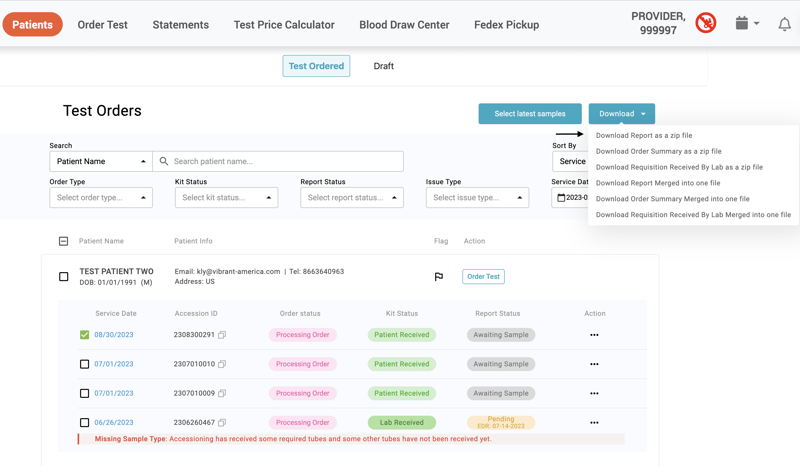Check the 2307010009 order checkbox

[85, 393]
